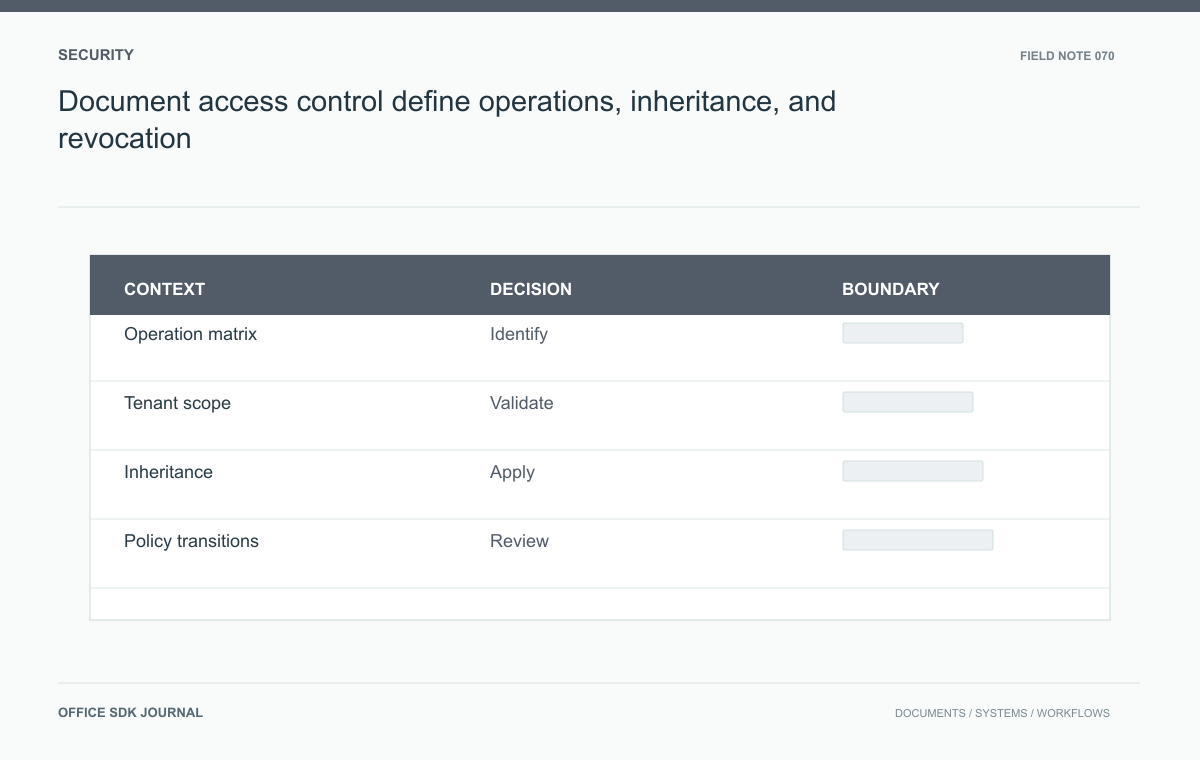Select the Operation matrix row label

[x=190, y=334]
